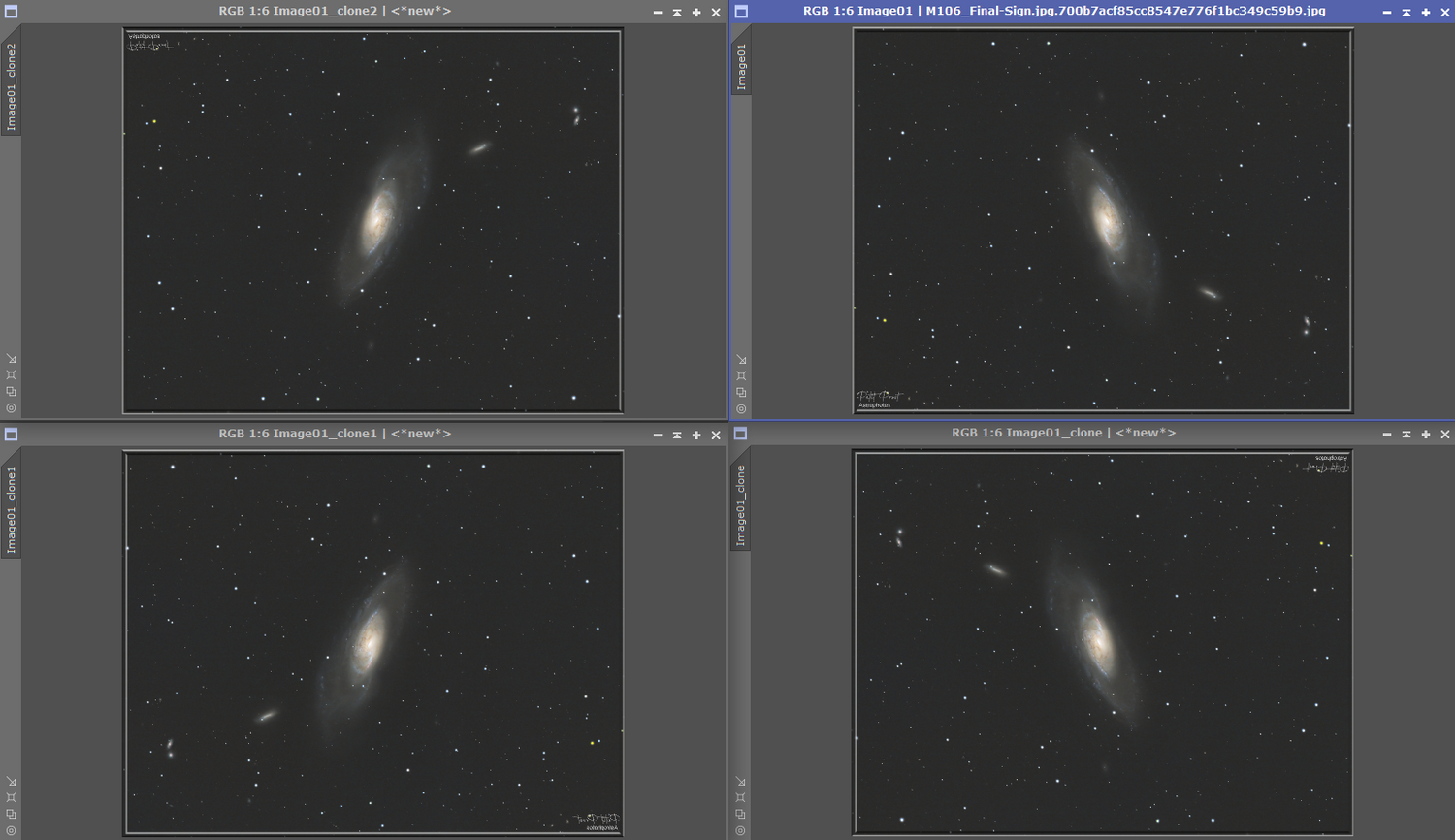Click fit-view corners icon in Image01 M106 window
This screenshot has height=840, width=1455.
click(x=741, y=376)
